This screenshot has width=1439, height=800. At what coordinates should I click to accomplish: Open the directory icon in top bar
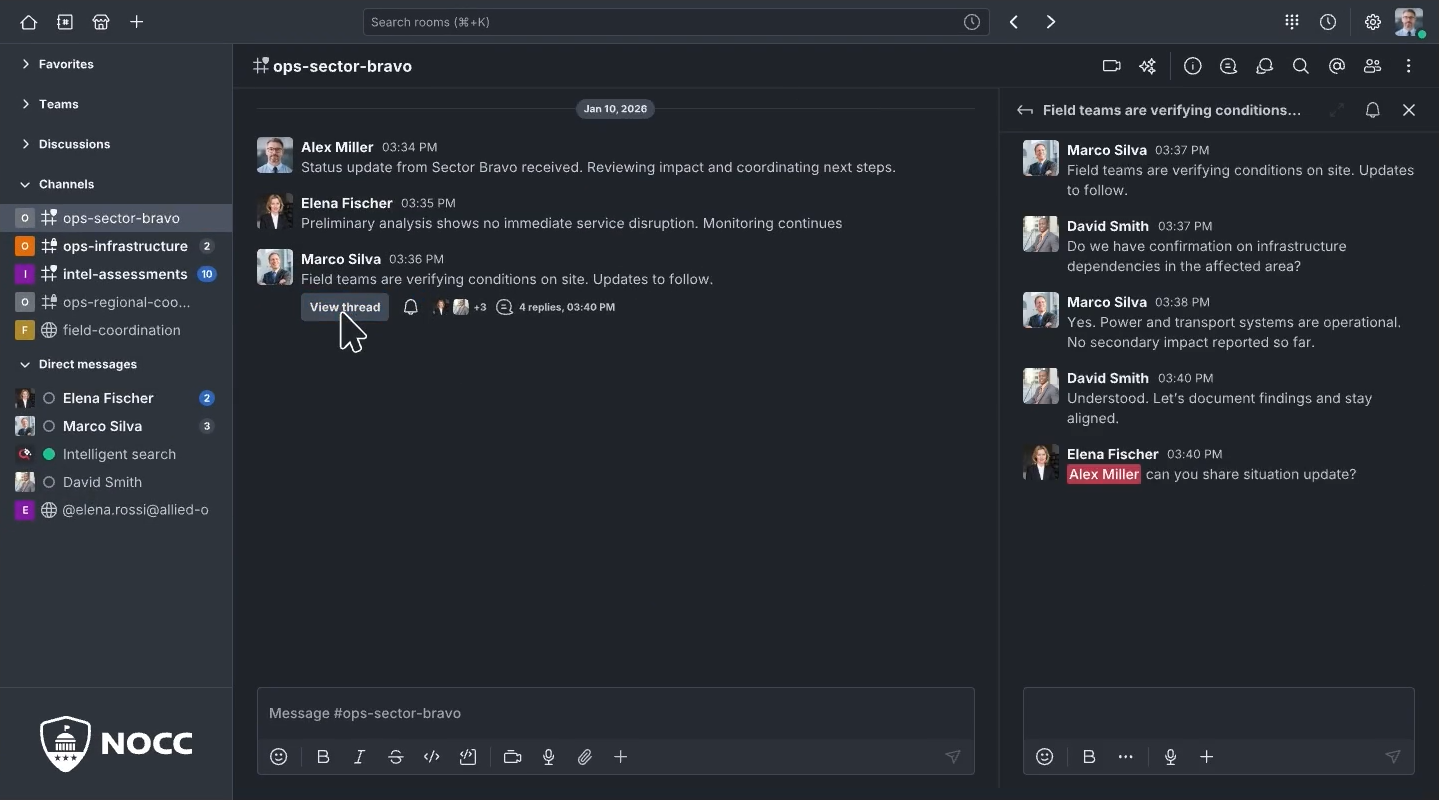coord(65,22)
